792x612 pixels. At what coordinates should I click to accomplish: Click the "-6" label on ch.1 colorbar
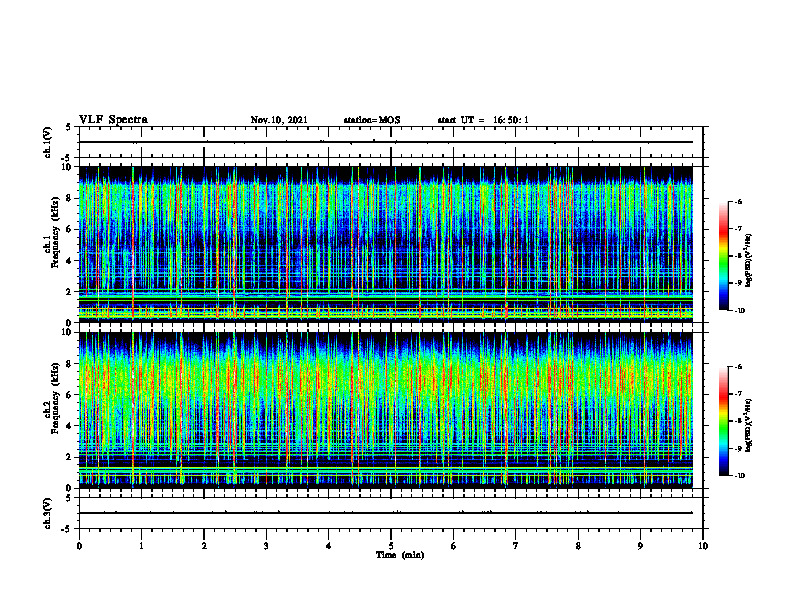738,201
